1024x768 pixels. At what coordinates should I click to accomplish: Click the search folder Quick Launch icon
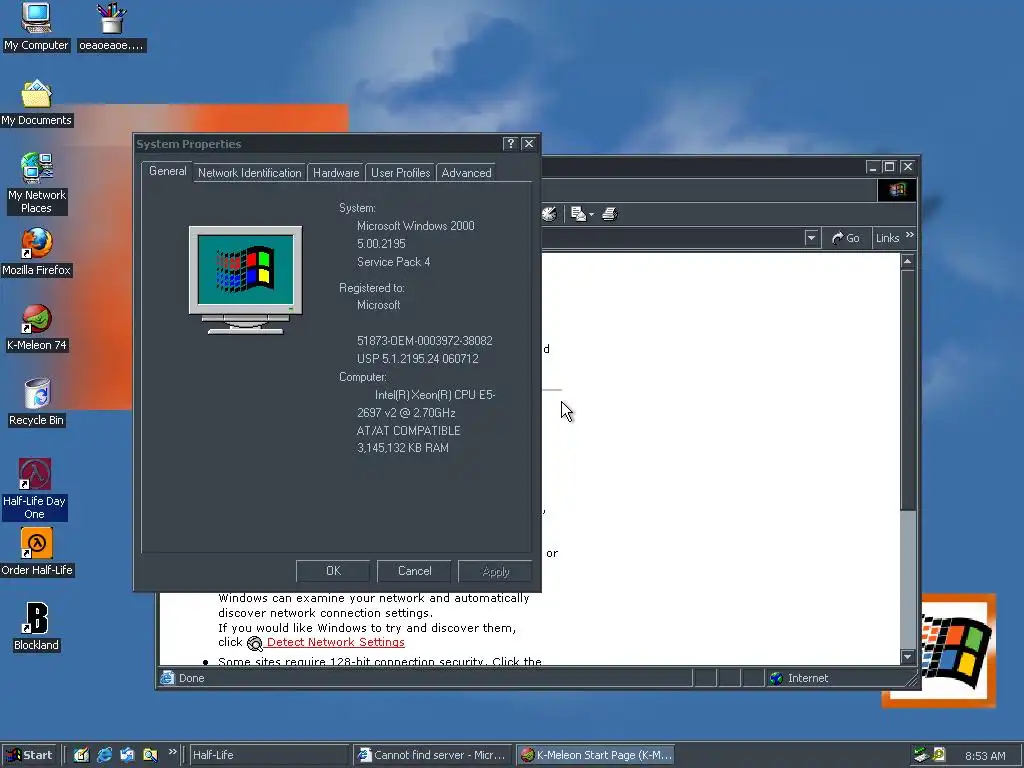coord(150,755)
